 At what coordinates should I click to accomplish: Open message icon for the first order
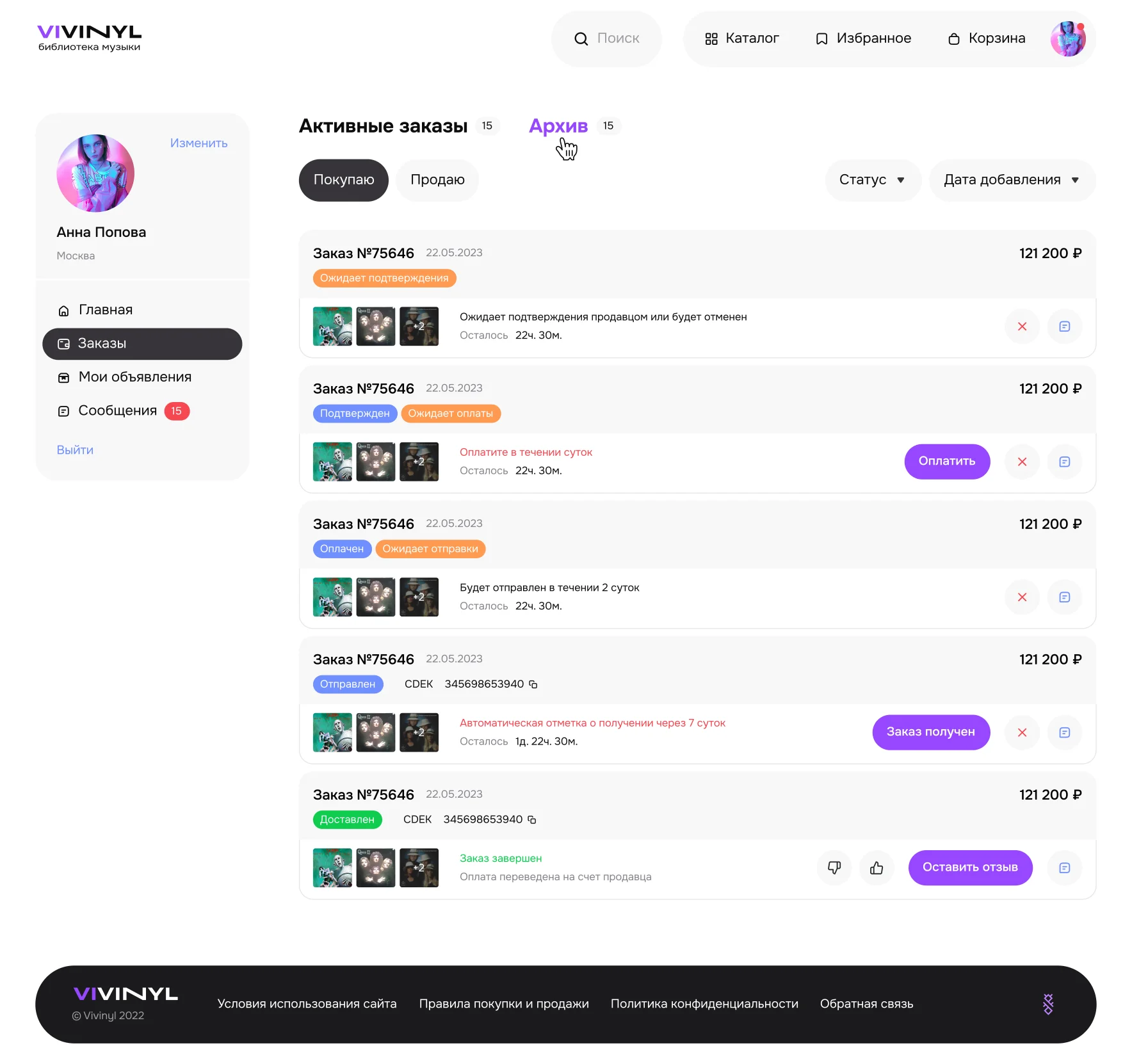click(x=1065, y=326)
